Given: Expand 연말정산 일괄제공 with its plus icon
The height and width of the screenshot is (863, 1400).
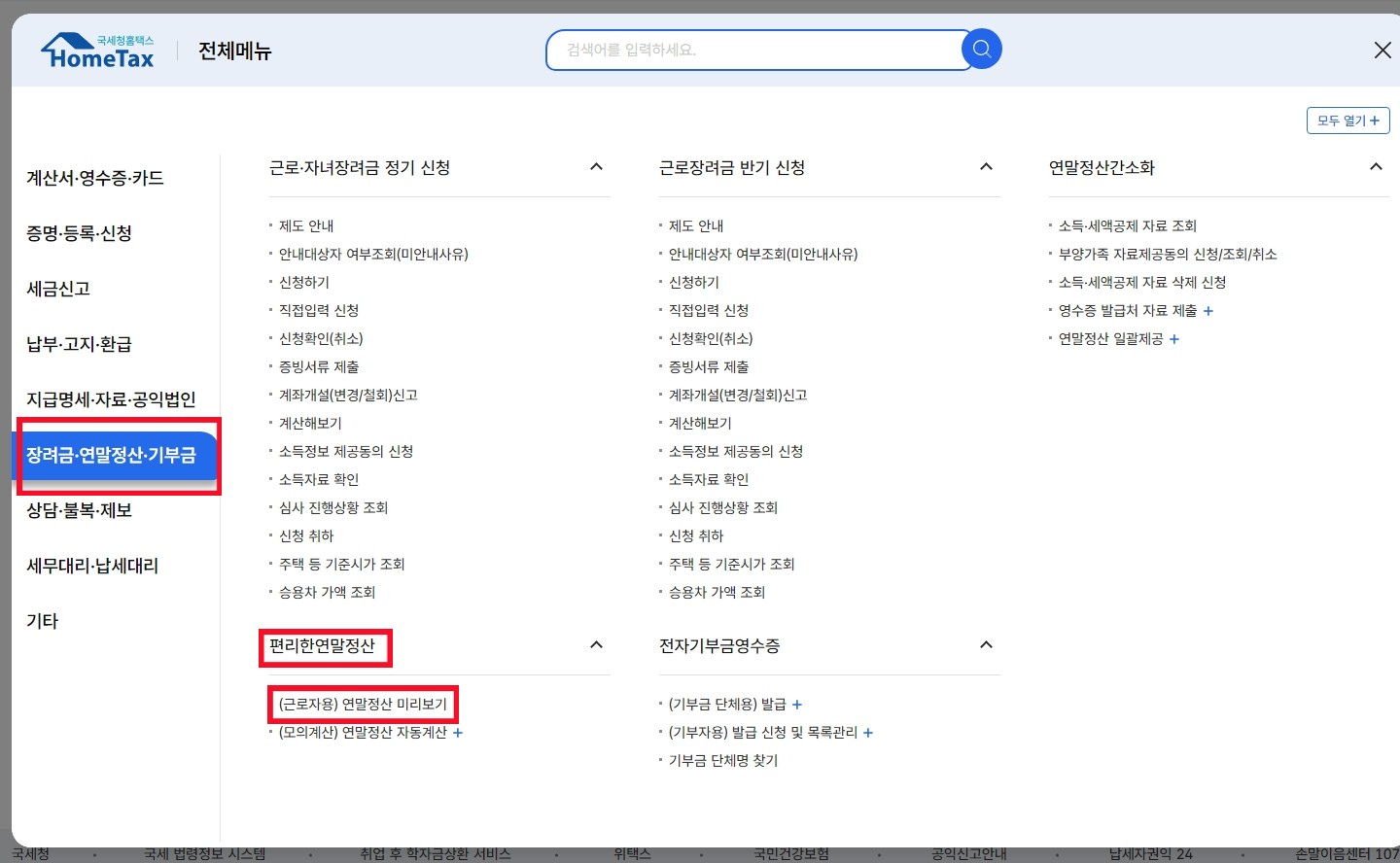Looking at the screenshot, I should click(1174, 339).
